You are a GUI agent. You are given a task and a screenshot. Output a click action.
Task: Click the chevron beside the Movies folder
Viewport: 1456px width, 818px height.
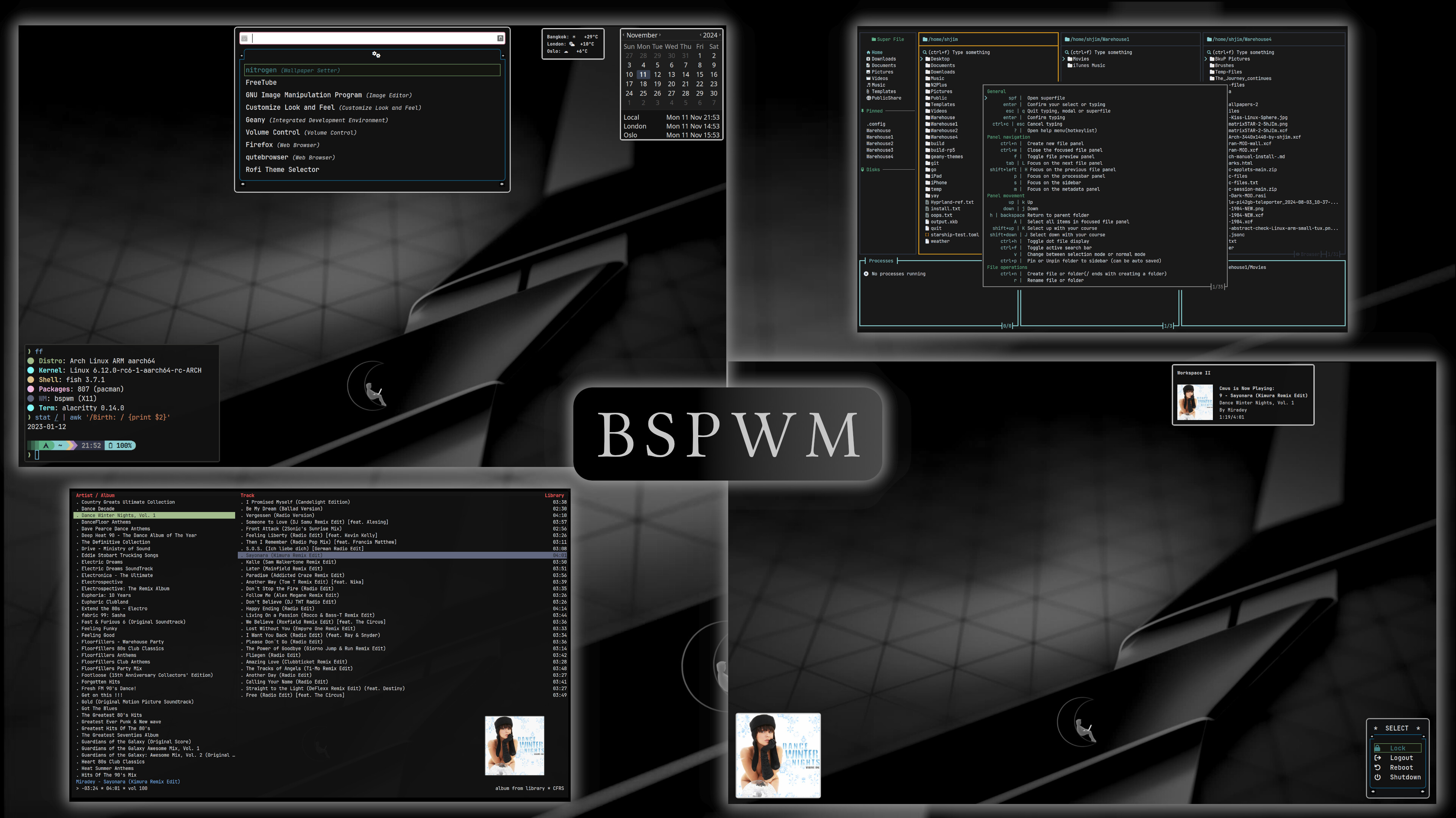(x=1064, y=59)
